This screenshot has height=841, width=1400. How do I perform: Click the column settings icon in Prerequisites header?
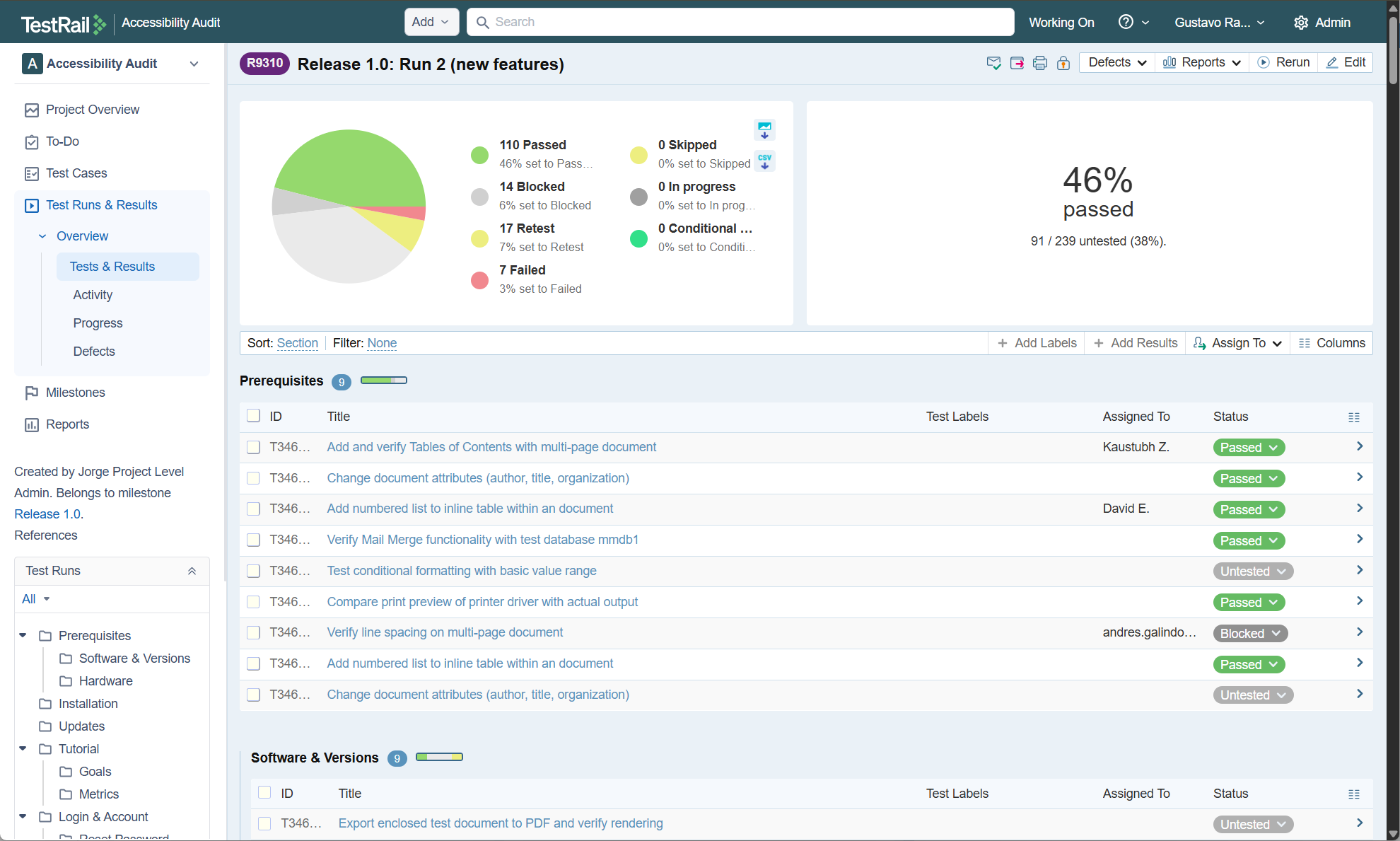pos(1353,417)
